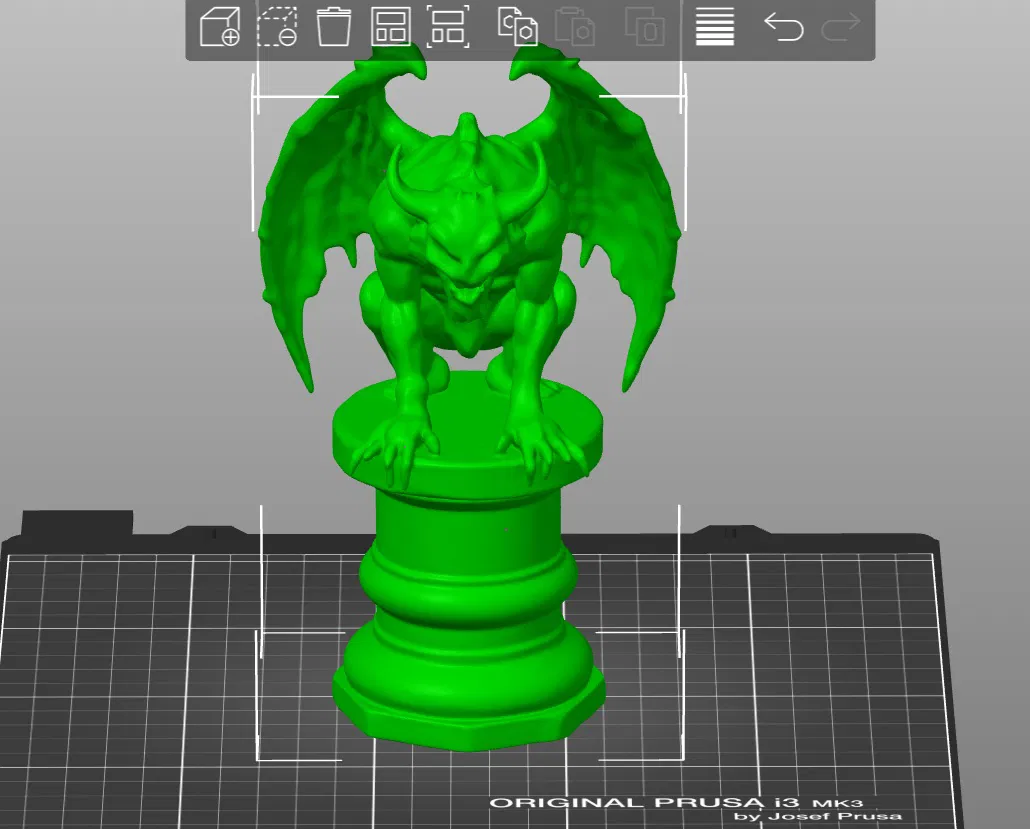Click the Paste icon in toolbar
The height and width of the screenshot is (829, 1030).
[x=575, y=27]
